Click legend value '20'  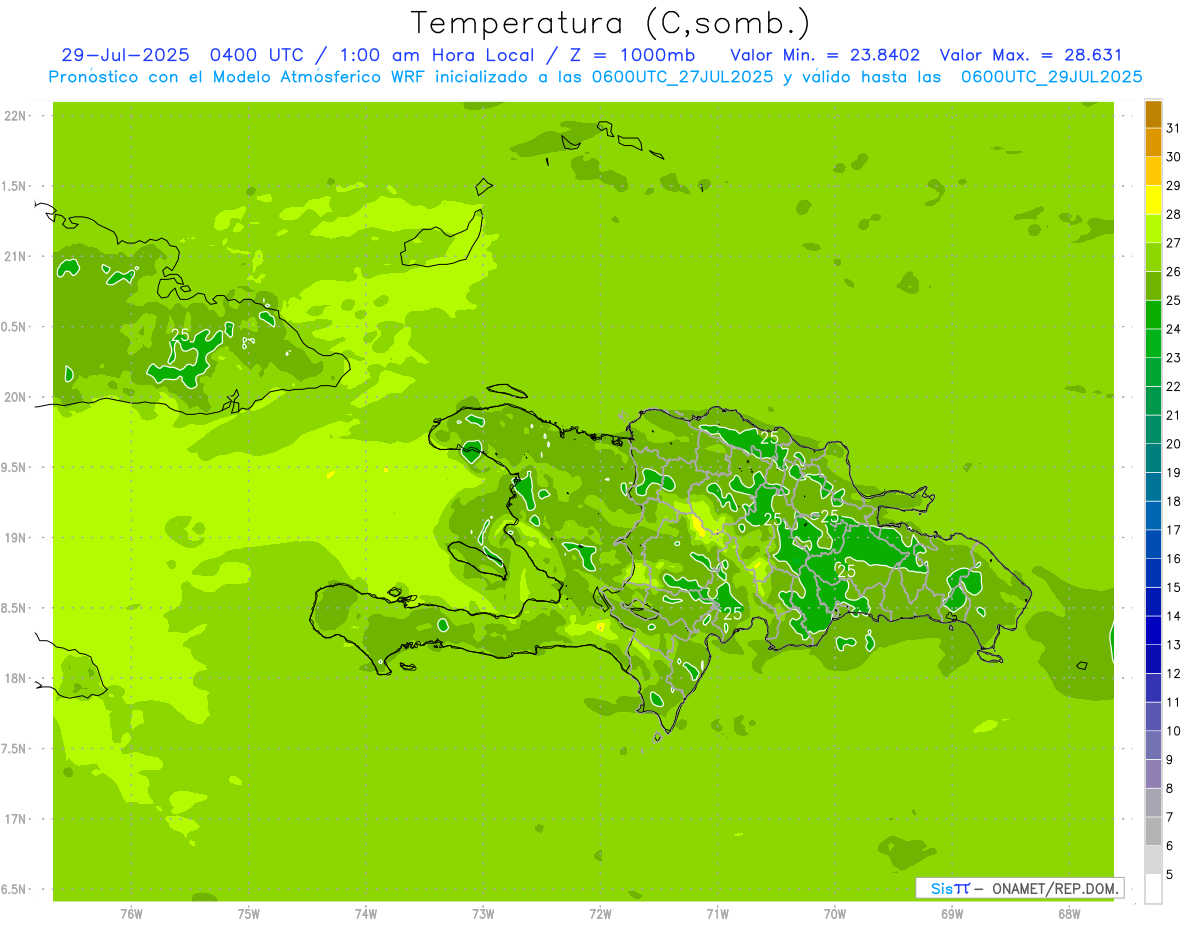point(1174,444)
